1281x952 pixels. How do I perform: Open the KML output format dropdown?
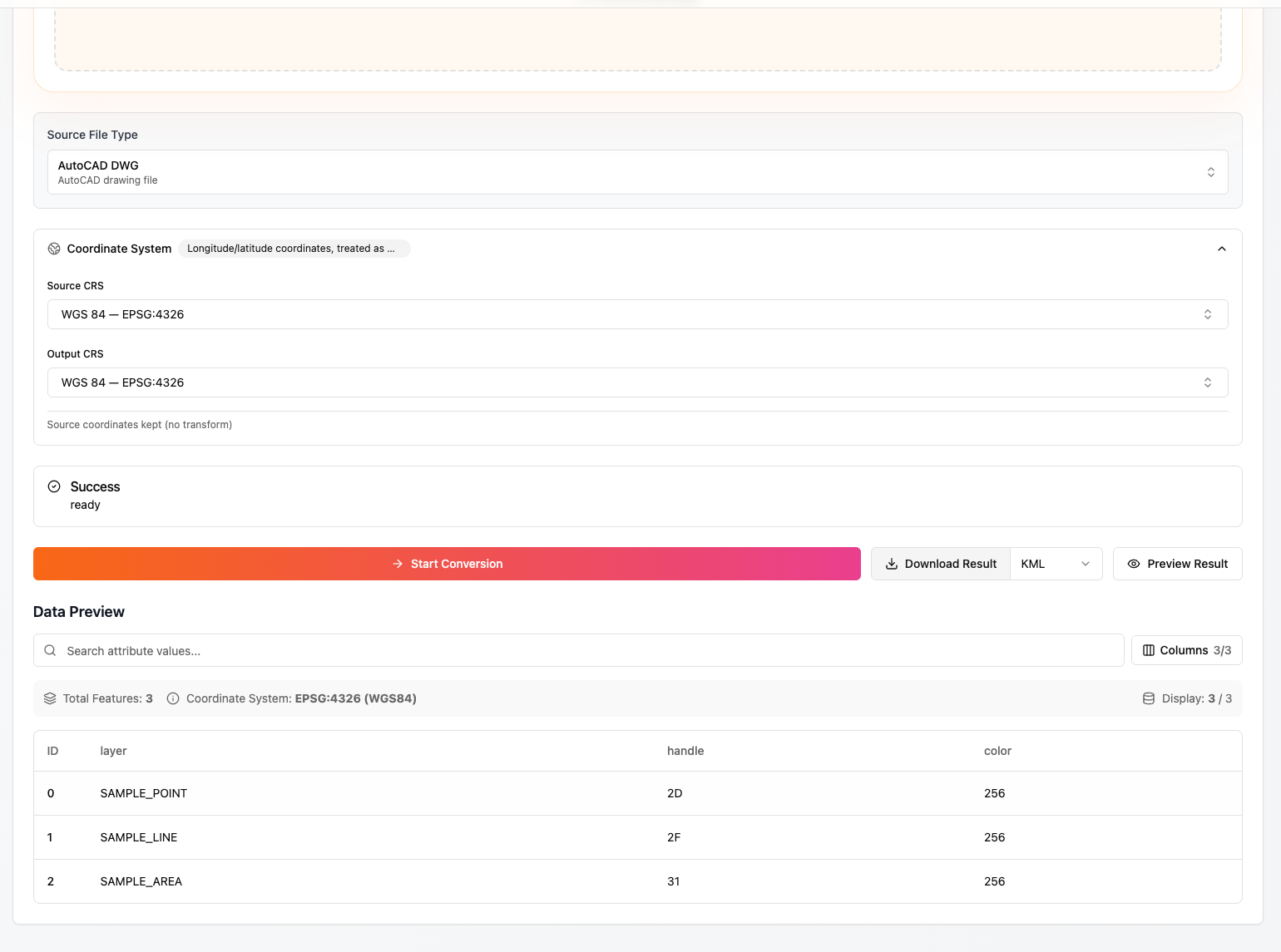click(1056, 564)
